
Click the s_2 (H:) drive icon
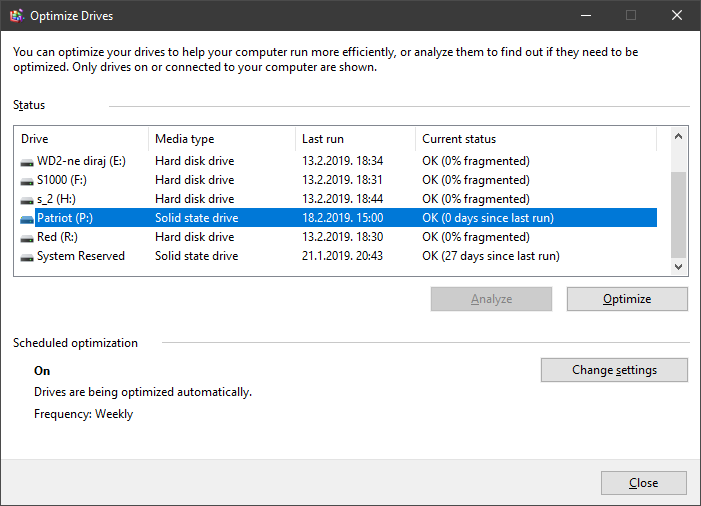(27, 200)
